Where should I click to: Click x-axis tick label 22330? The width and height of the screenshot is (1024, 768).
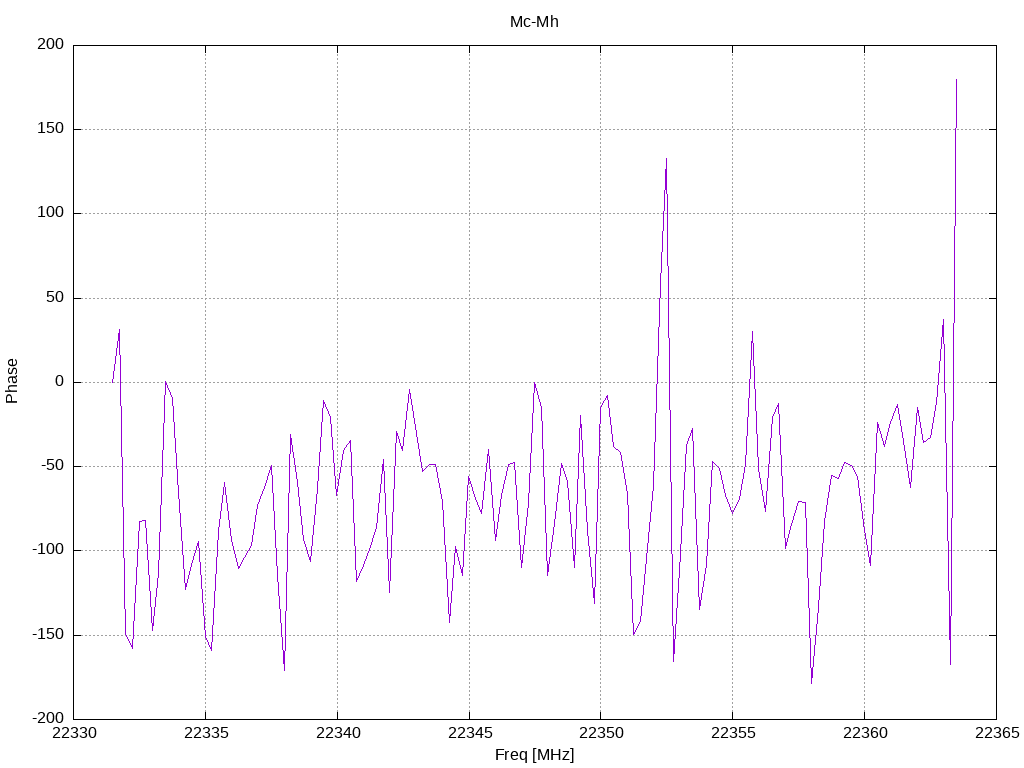[74, 733]
